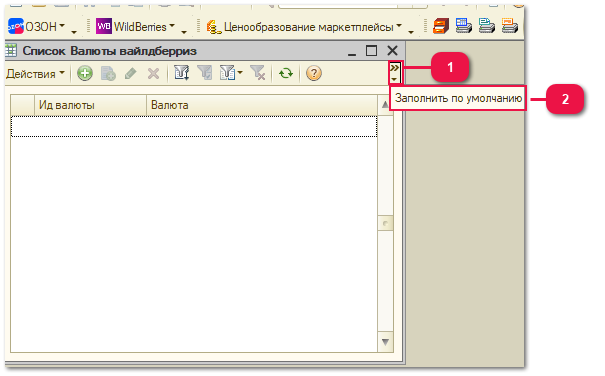The width and height of the screenshot is (605, 376).
Task: Click the coins pricing icon
Action: pyautogui.click(x=214, y=27)
